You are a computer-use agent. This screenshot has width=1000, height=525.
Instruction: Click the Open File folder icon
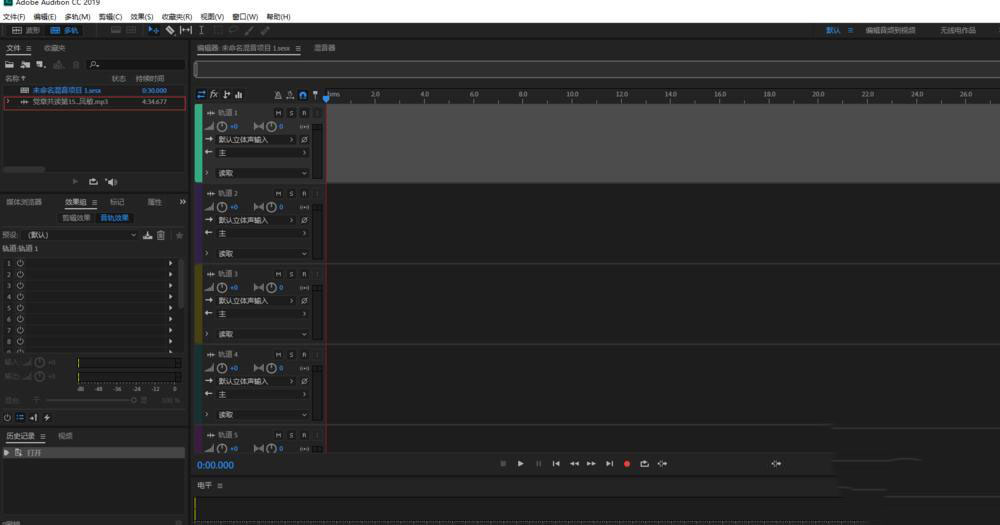coord(10,64)
